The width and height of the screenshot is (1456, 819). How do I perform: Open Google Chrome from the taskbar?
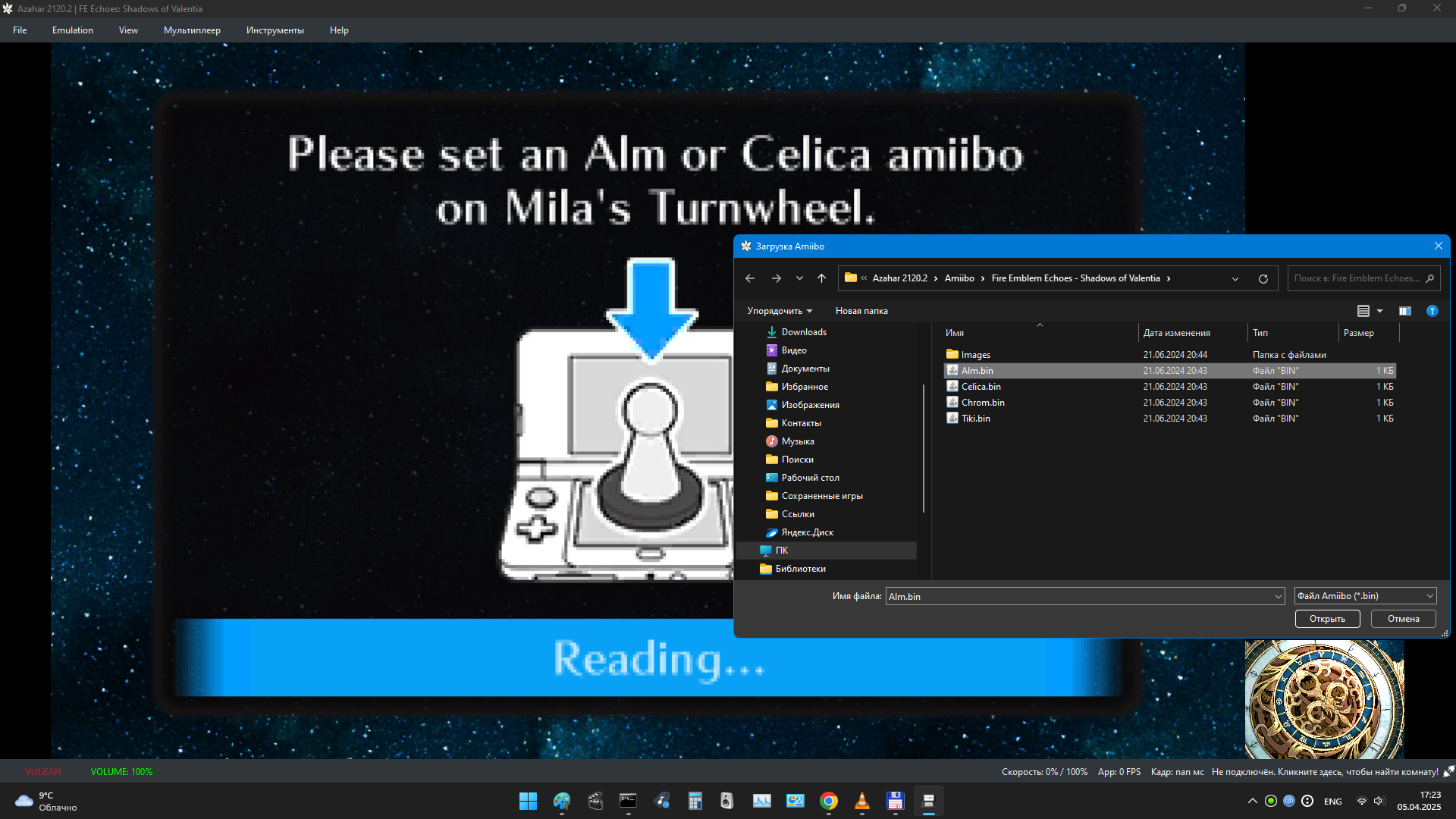tap(829, 801)
